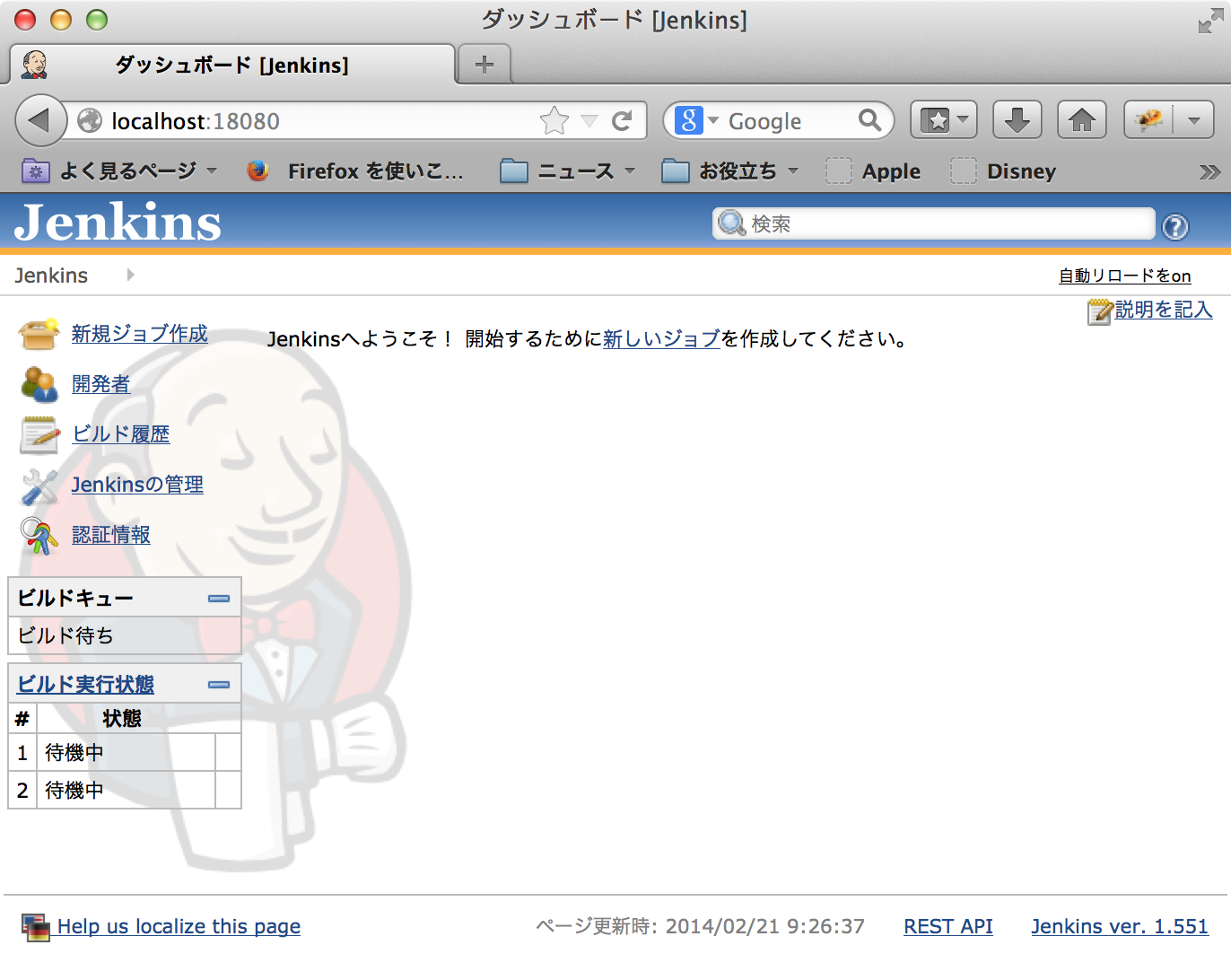Click the Jenkinsの管理 wrench icon
The width and height of the screenshot is (1231, 980).
pyautogui.click(x=39, y=486)
